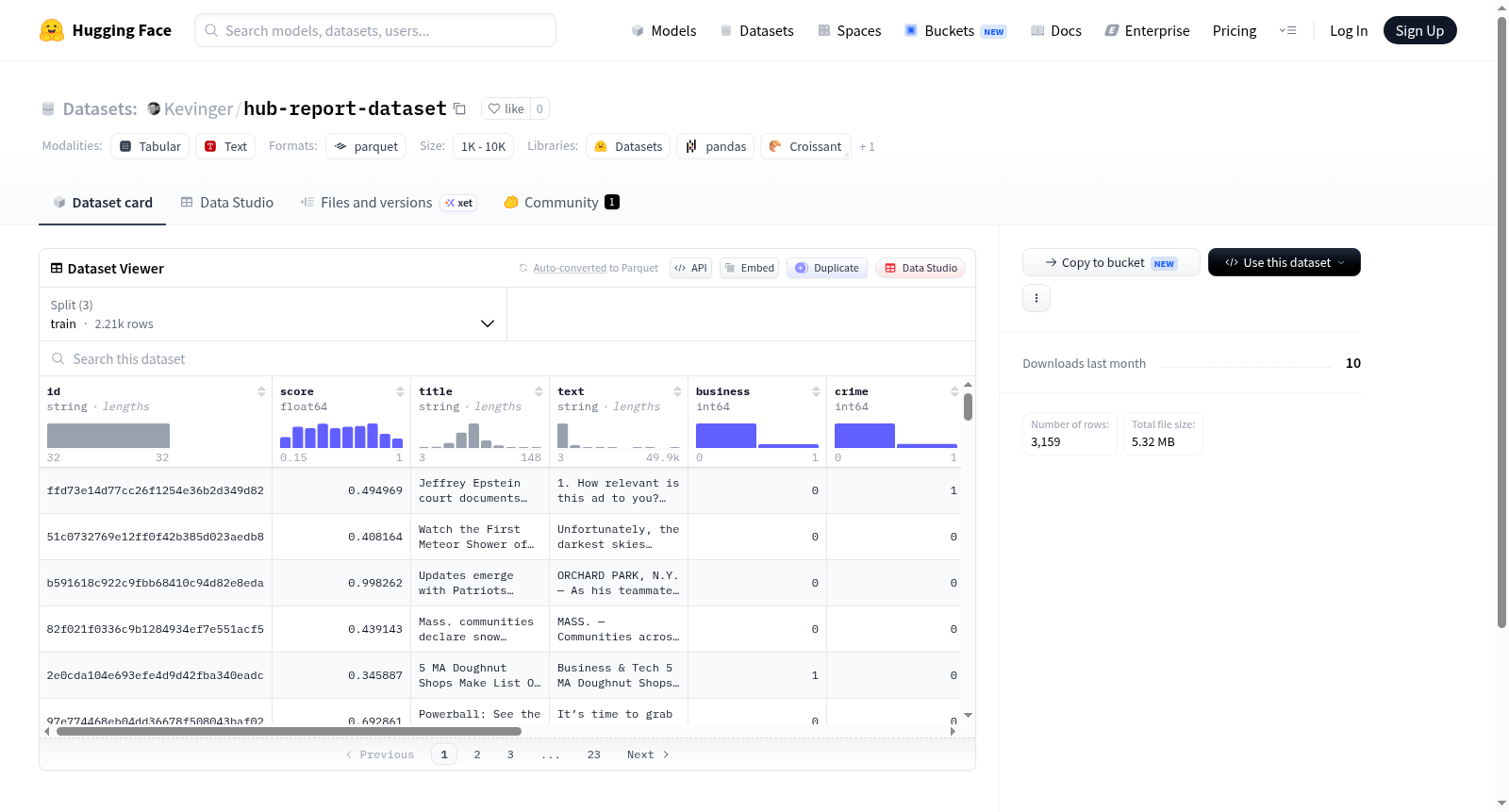Select the Tabular modality tag

pyautogui.click(x=150, y=146)
